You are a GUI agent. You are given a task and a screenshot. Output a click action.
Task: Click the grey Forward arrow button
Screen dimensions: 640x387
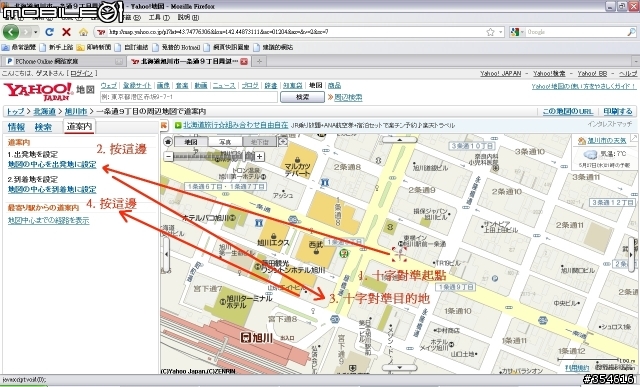tap(26, 32)
